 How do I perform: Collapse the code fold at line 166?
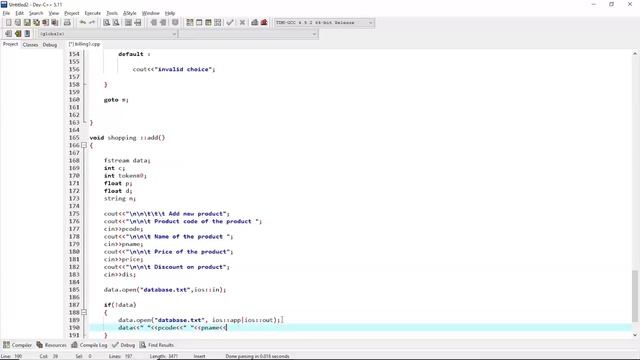pos(84,145)
